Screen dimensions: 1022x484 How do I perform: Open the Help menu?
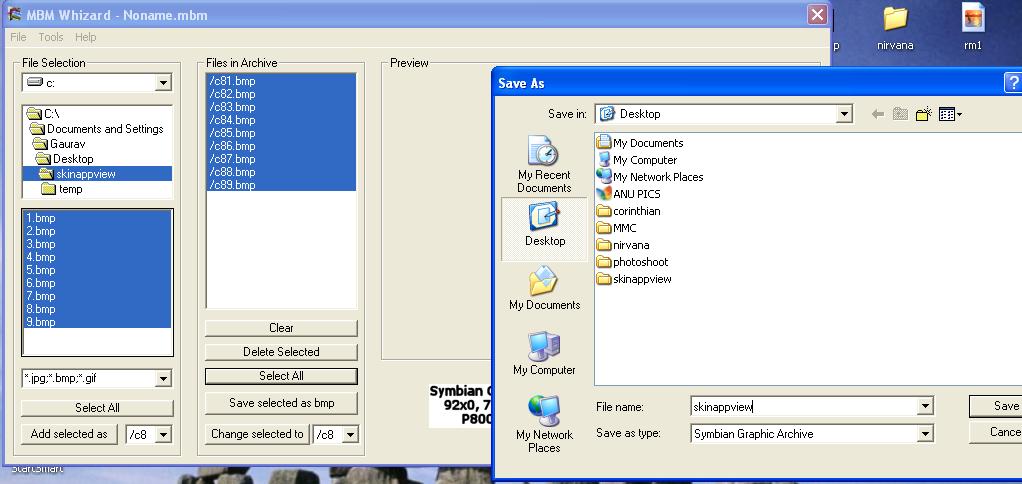point(86,37)
